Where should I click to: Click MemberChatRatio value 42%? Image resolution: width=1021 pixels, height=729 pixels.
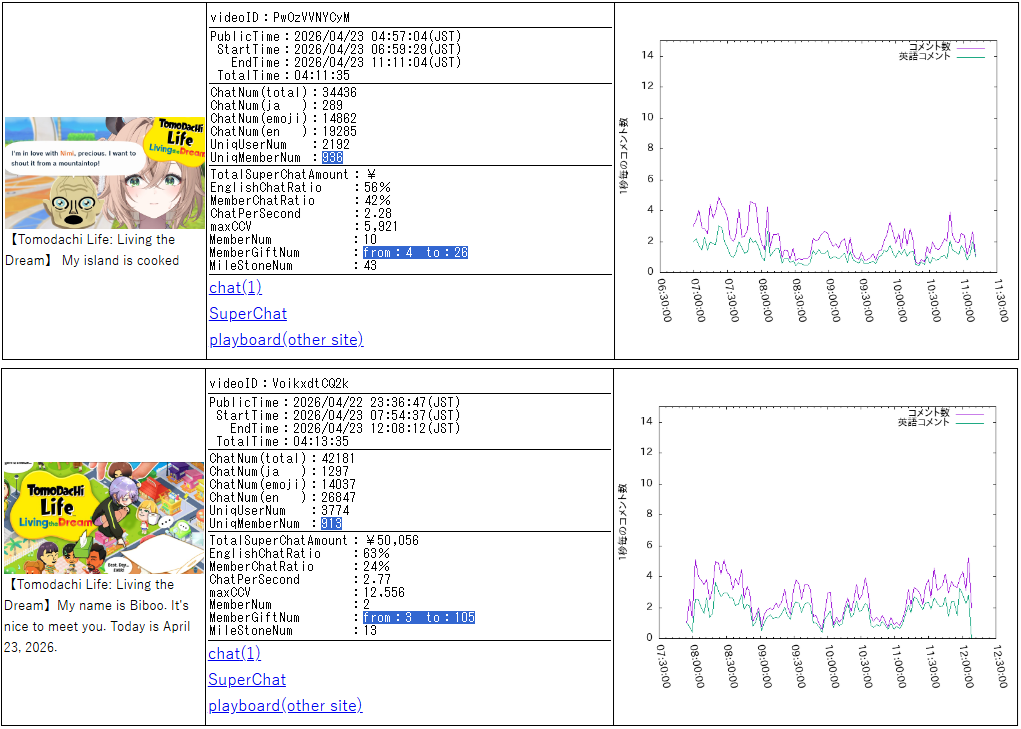pyautogui.click(x=377, y=200)
